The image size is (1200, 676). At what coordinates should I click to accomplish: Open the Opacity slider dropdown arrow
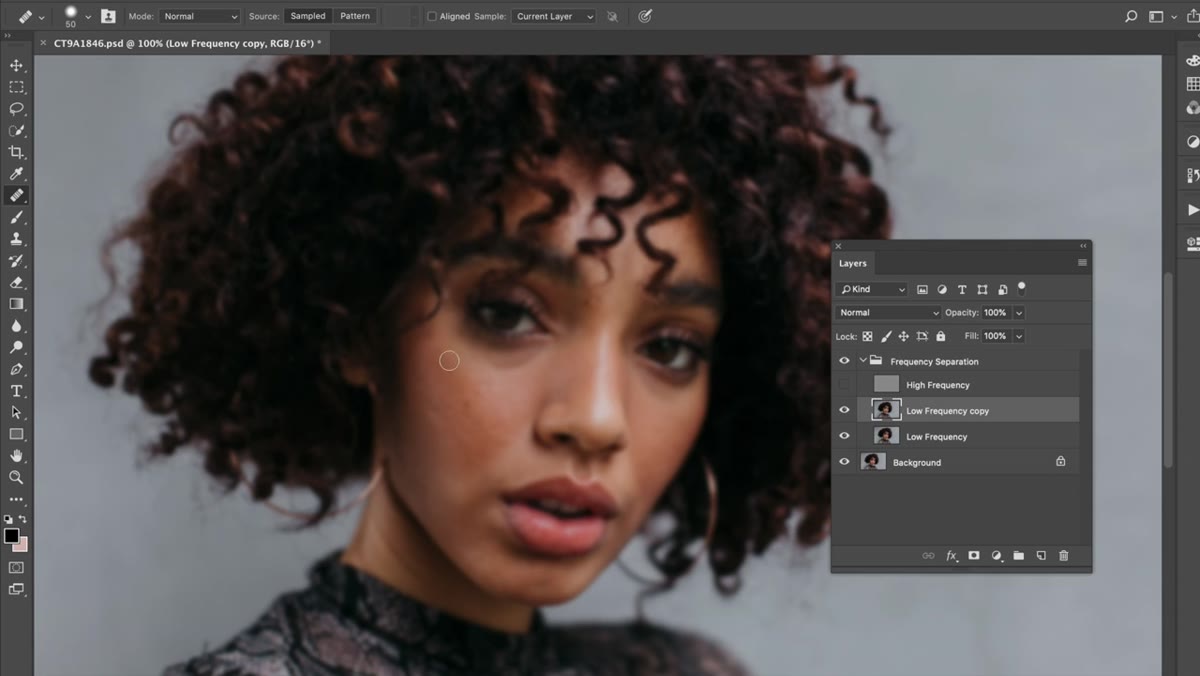click(1019, 313)
